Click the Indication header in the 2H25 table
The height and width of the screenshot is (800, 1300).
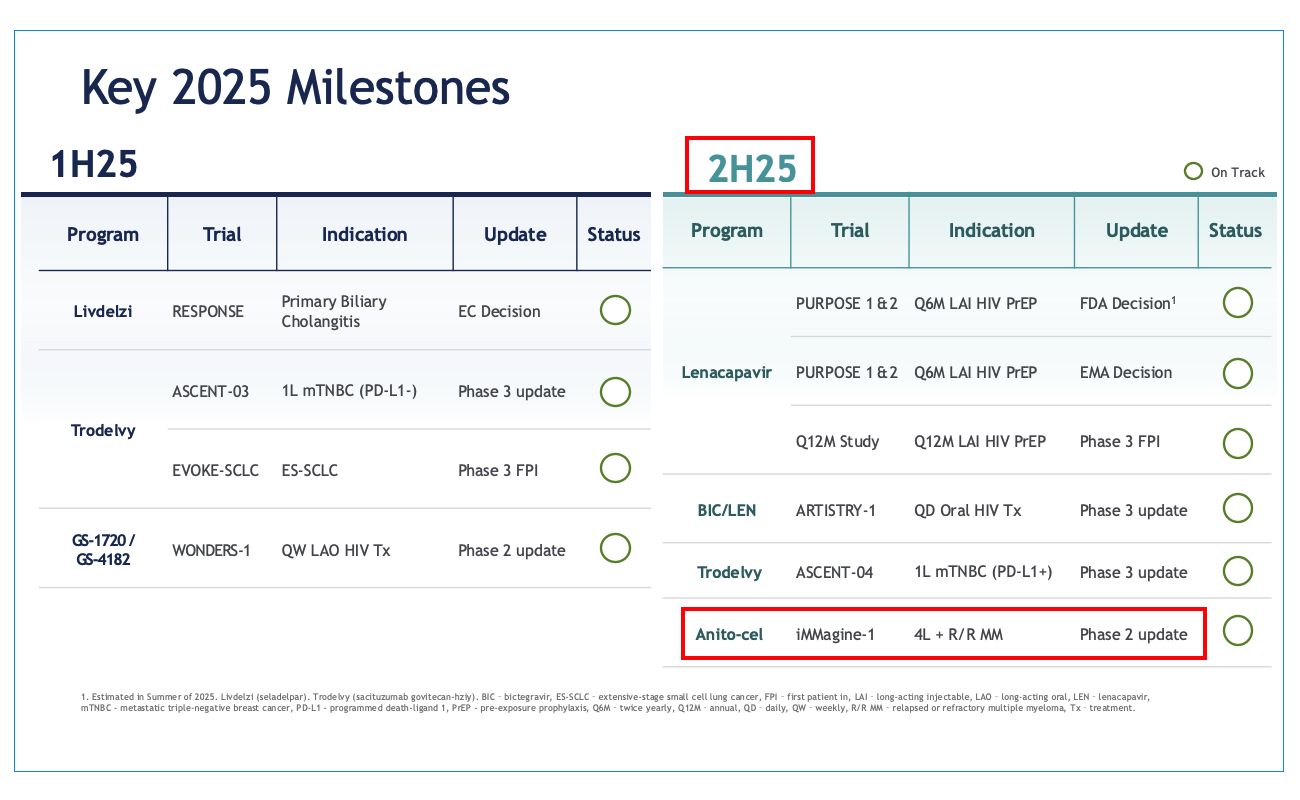click(992, 231)
